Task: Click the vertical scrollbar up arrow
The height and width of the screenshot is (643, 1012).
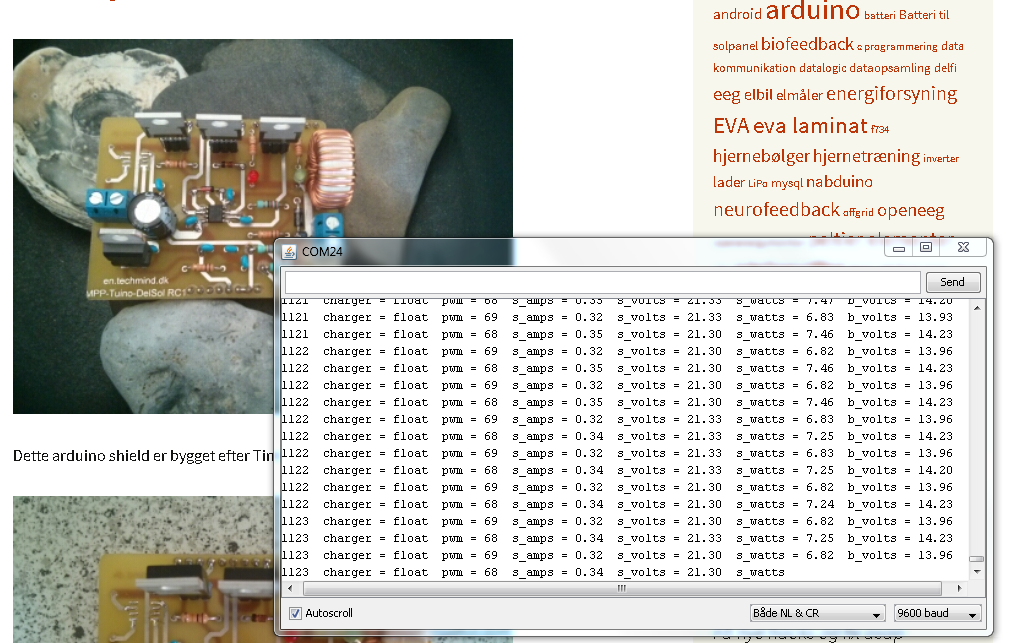Action: (x=977, y=309)
